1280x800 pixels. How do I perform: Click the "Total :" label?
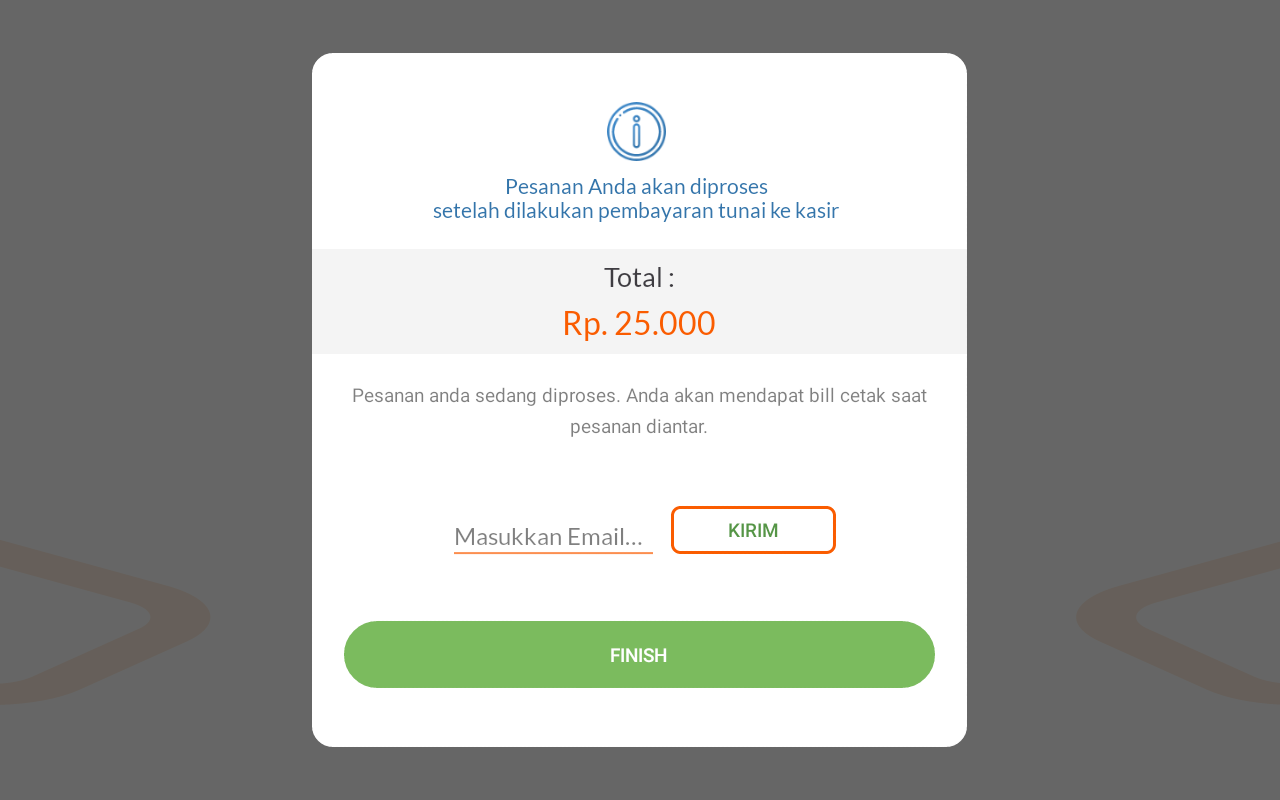tap(639, 277)
